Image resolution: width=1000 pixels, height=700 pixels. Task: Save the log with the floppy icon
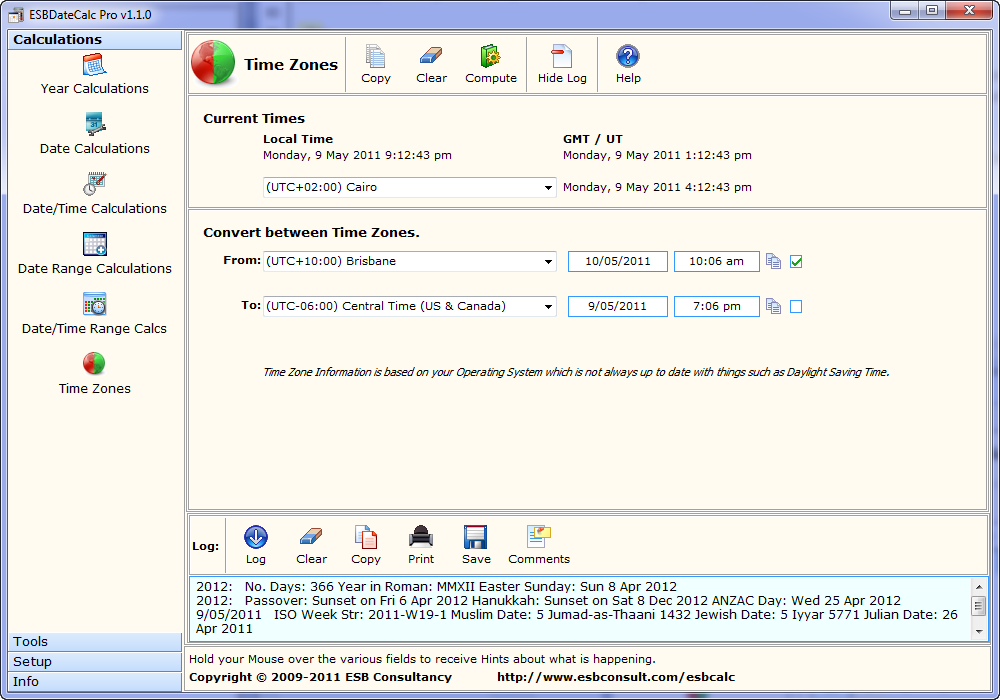(x=476, y=545)
